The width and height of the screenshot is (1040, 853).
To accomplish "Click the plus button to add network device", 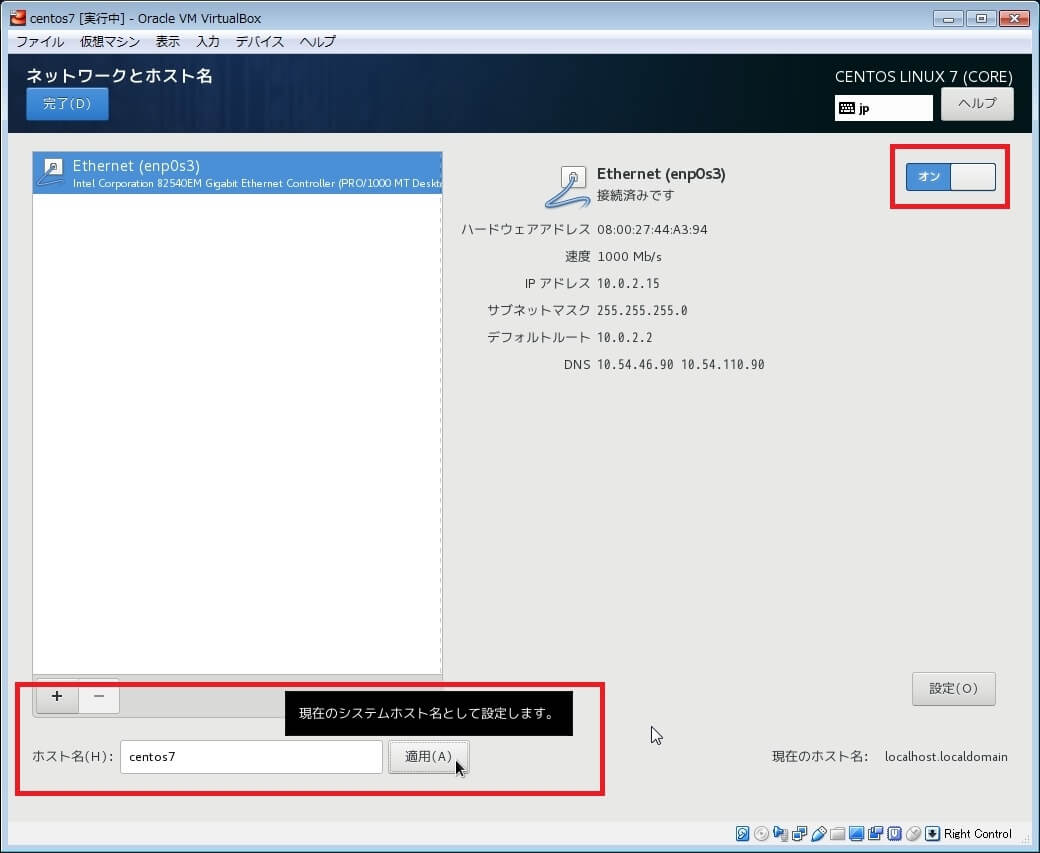I will coord(57,696).
